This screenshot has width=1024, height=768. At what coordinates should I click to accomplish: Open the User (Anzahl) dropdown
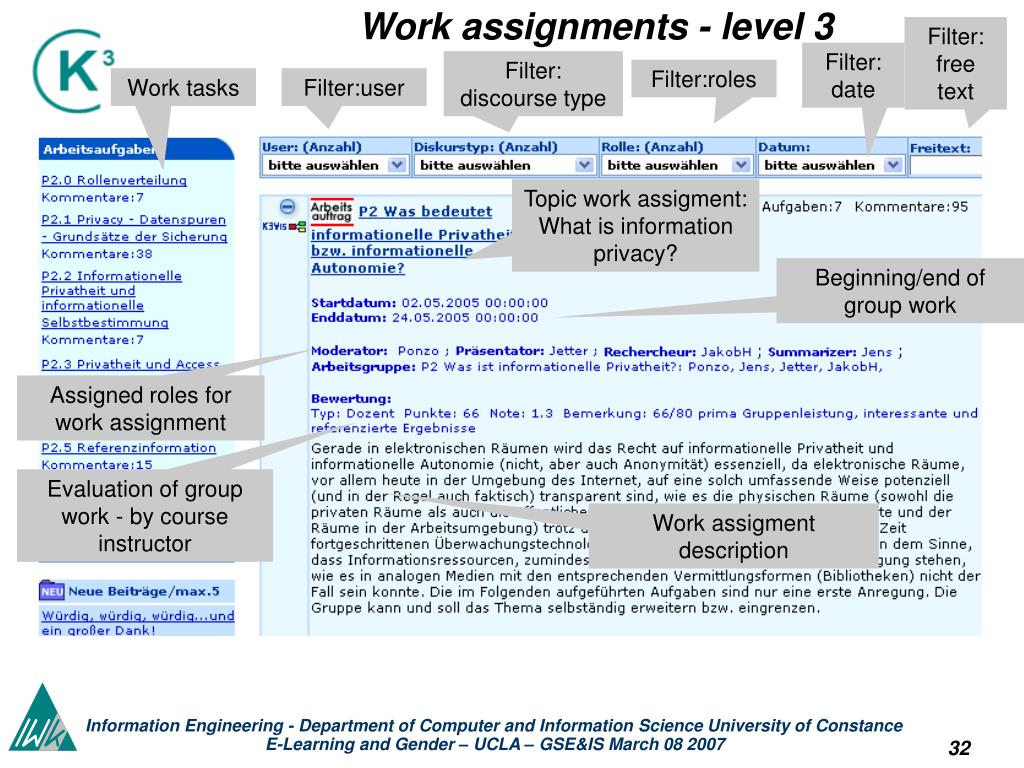(336, 165)
